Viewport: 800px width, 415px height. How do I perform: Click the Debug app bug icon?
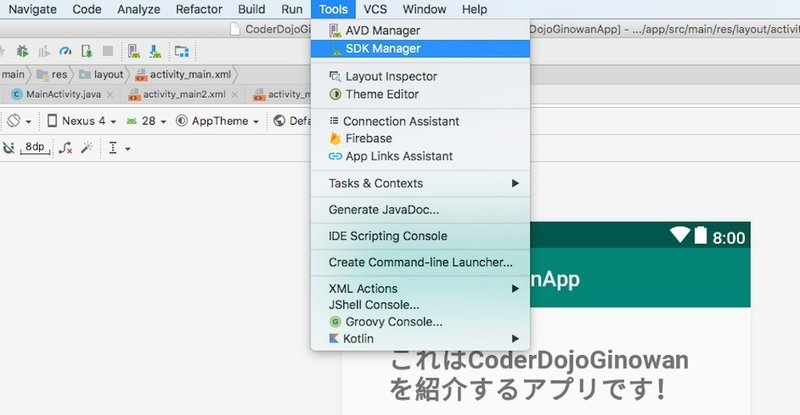point(22,51)
